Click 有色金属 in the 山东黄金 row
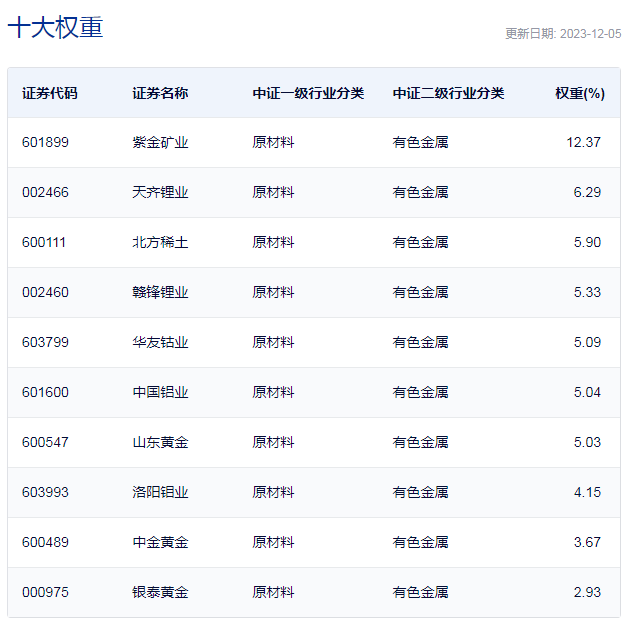Image resolution: width=627 pixels, height=626 pixels. [420, 442]
